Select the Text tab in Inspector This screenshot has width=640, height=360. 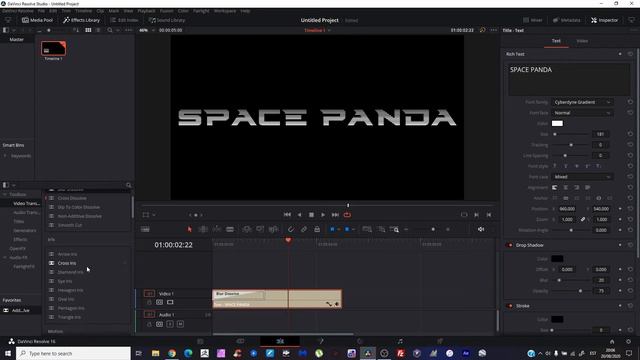click(x=556, y=41)
